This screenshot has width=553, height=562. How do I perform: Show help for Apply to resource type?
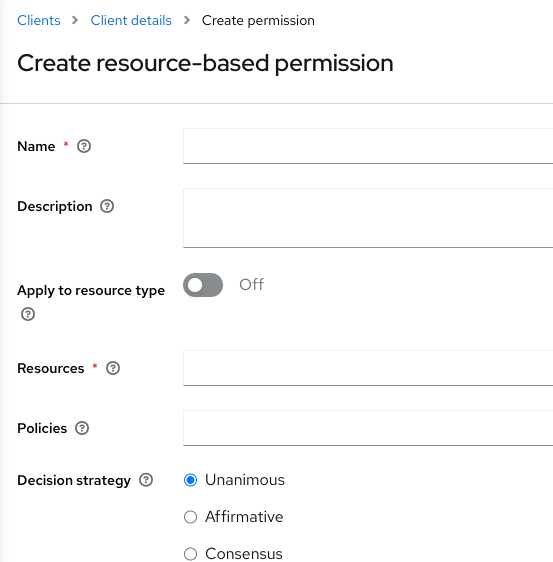click(x=28, y=314)
